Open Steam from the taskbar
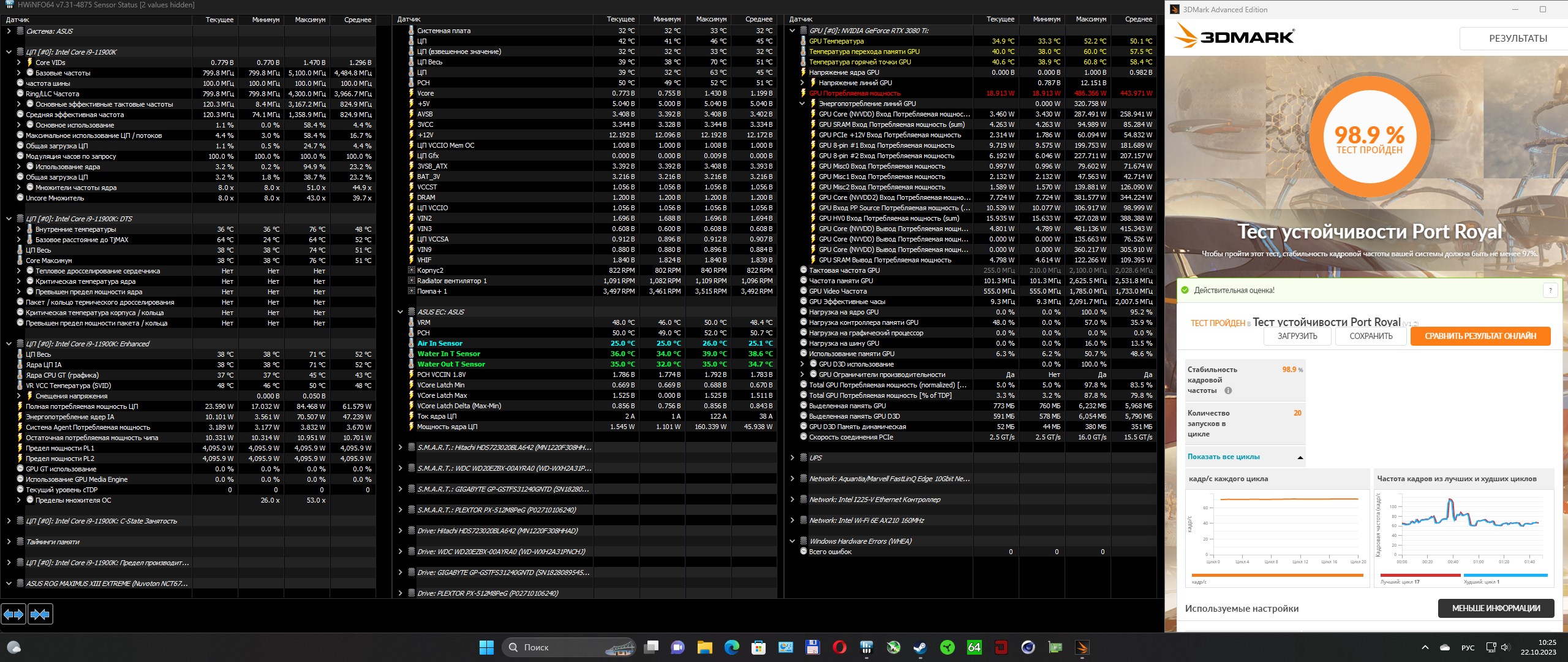The width and height of the screenshot is (1568, 662). pos(920,647)
